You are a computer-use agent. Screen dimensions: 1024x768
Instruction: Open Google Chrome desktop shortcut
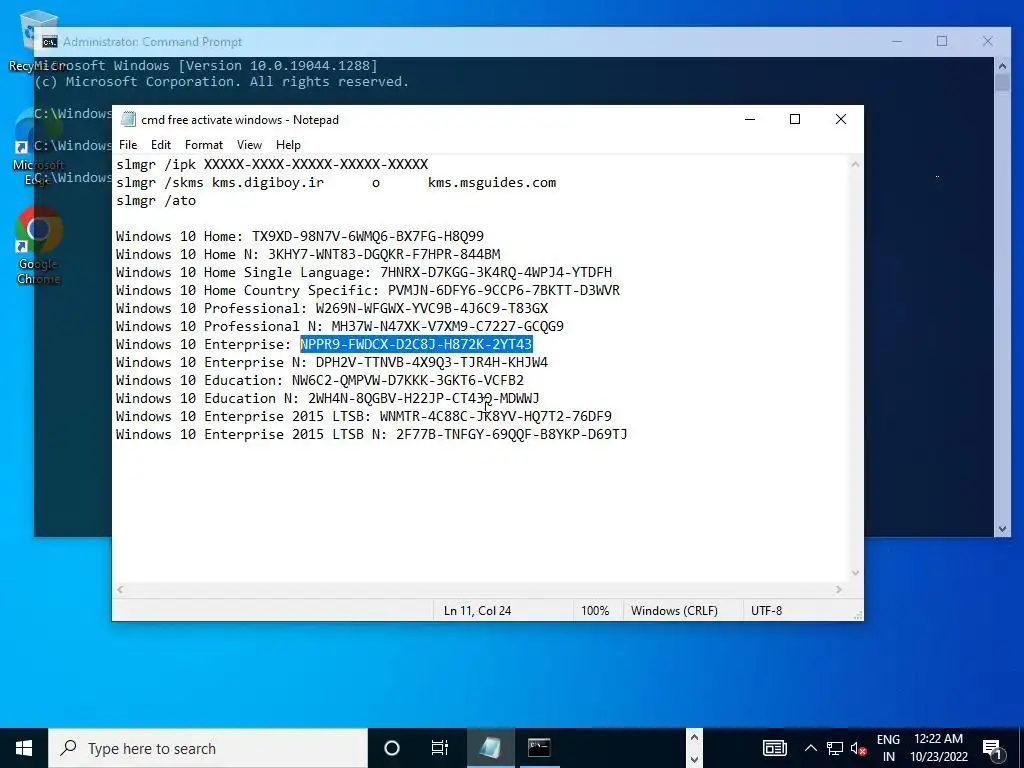[39, 246]
